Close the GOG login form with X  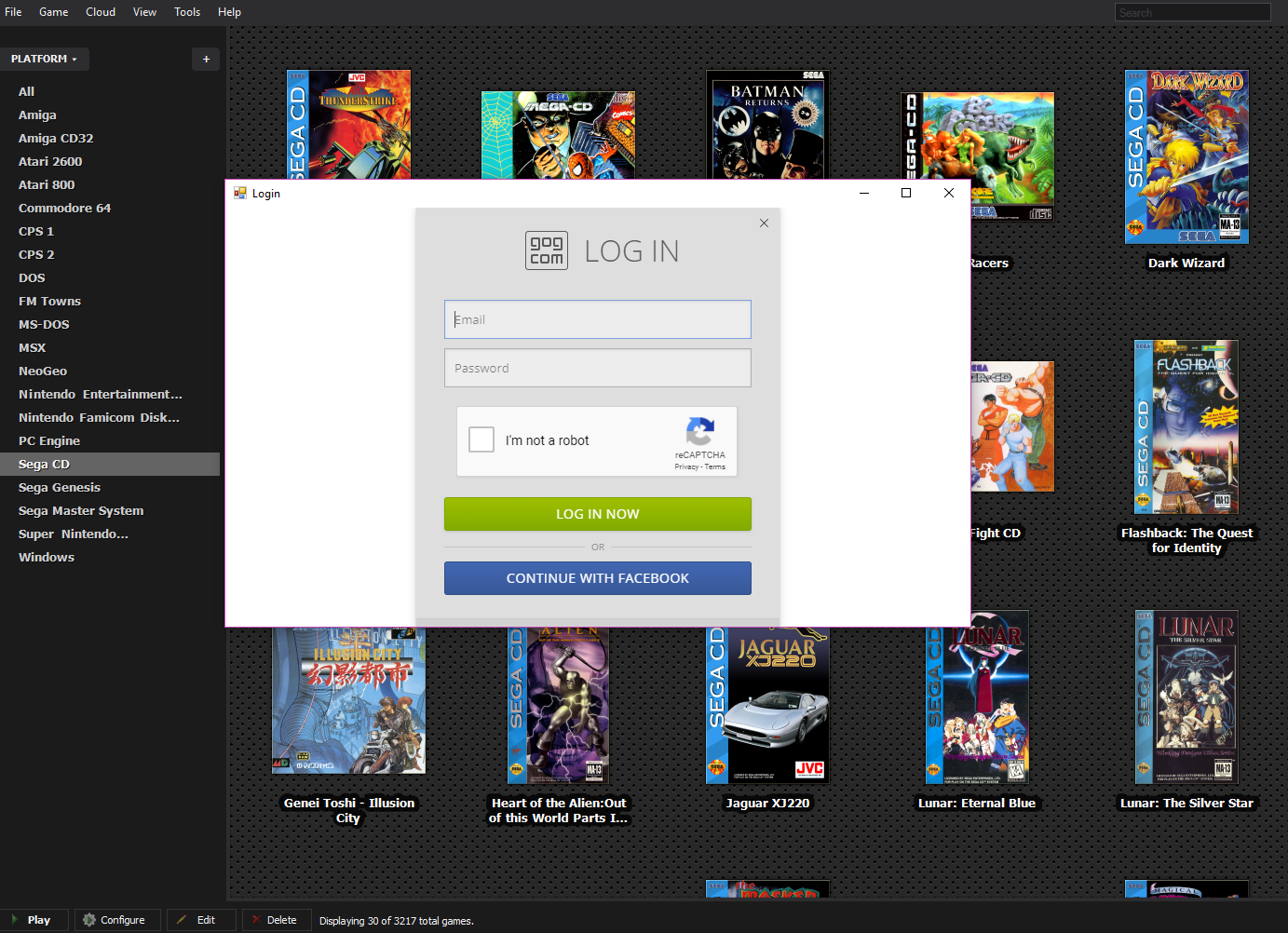[x=764, y=223]
